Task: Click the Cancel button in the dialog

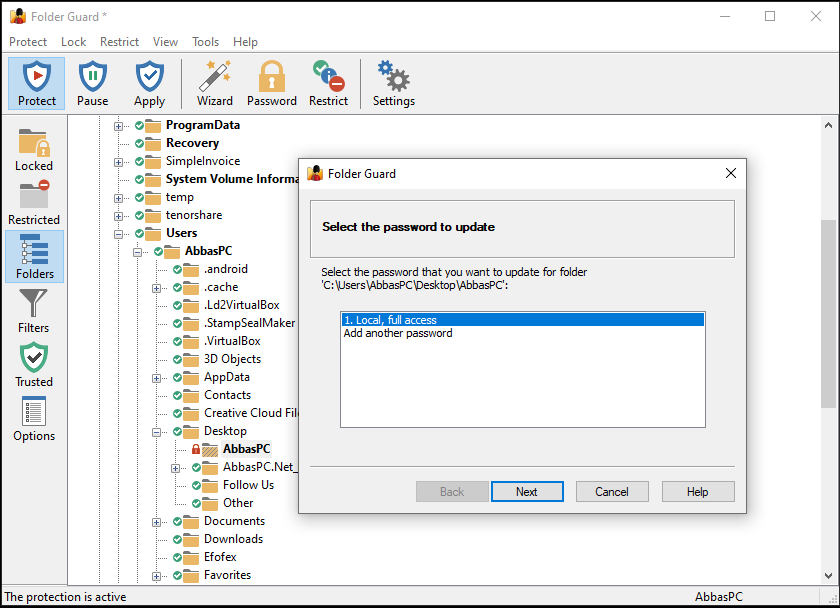Action: click(612, 492)
